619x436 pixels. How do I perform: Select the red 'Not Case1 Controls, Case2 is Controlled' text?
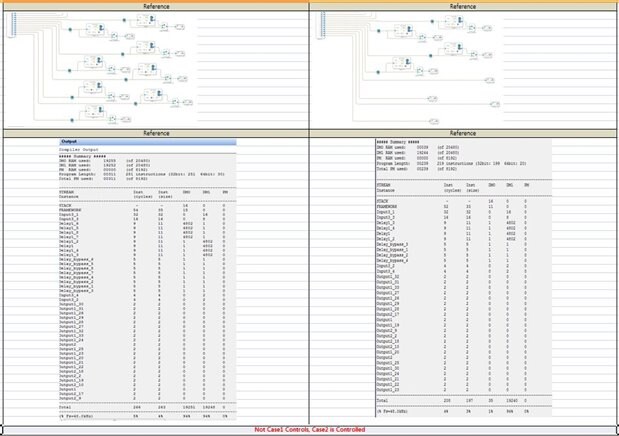pos(310,430)
